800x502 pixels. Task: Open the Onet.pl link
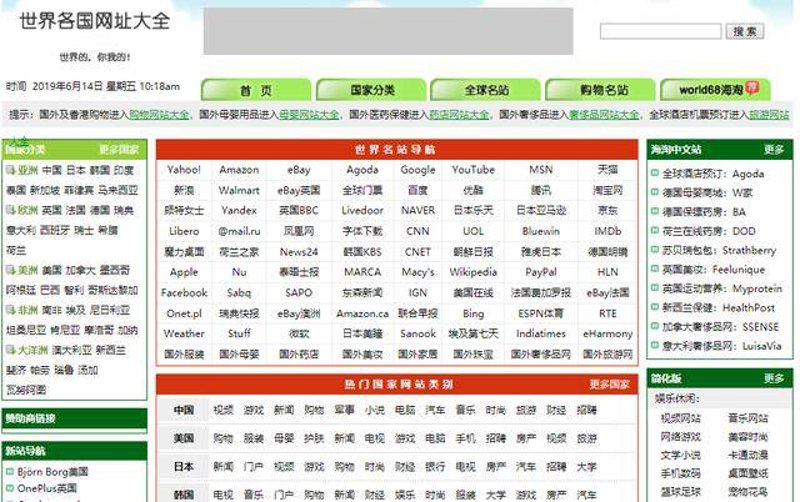pyautogui.click(x=184, y=314)
